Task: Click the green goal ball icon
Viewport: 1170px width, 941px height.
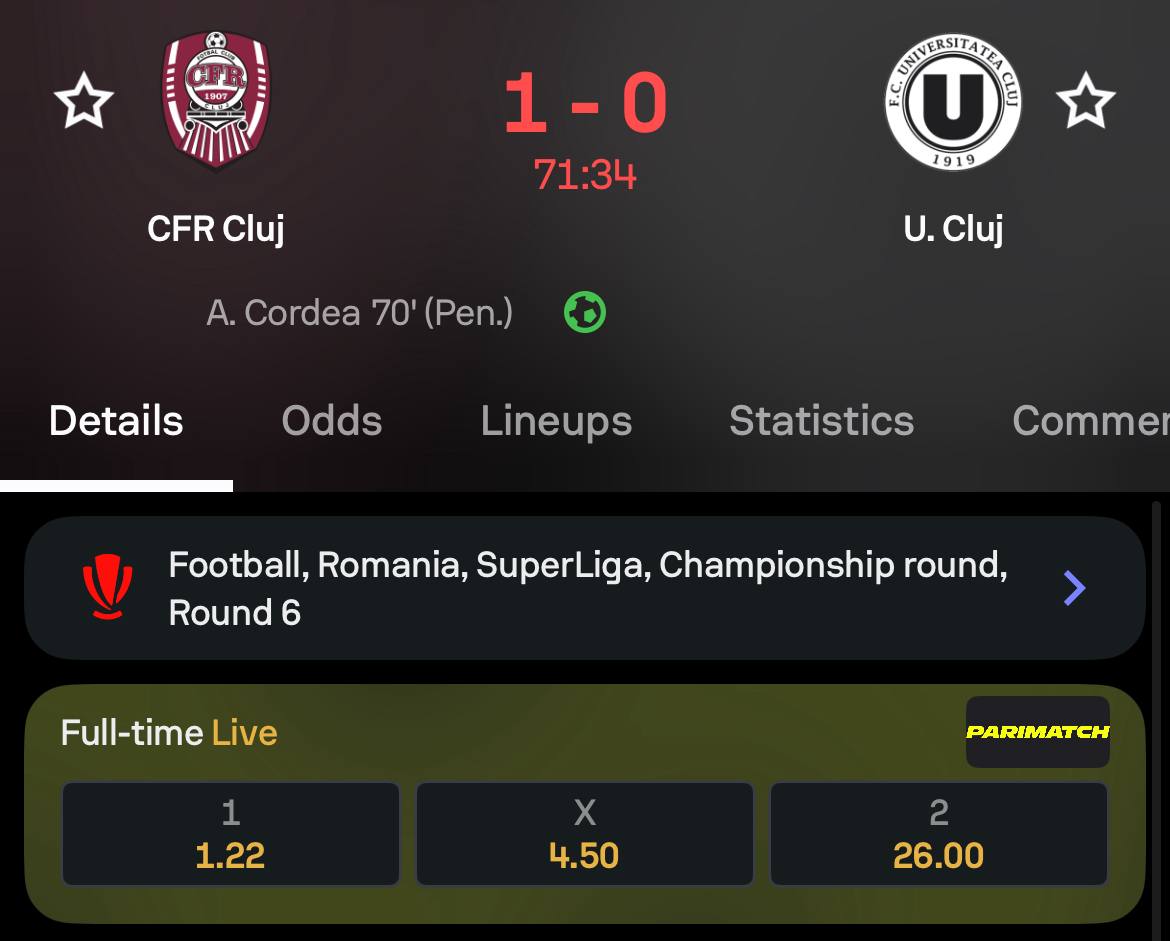Action: point(585,313)
